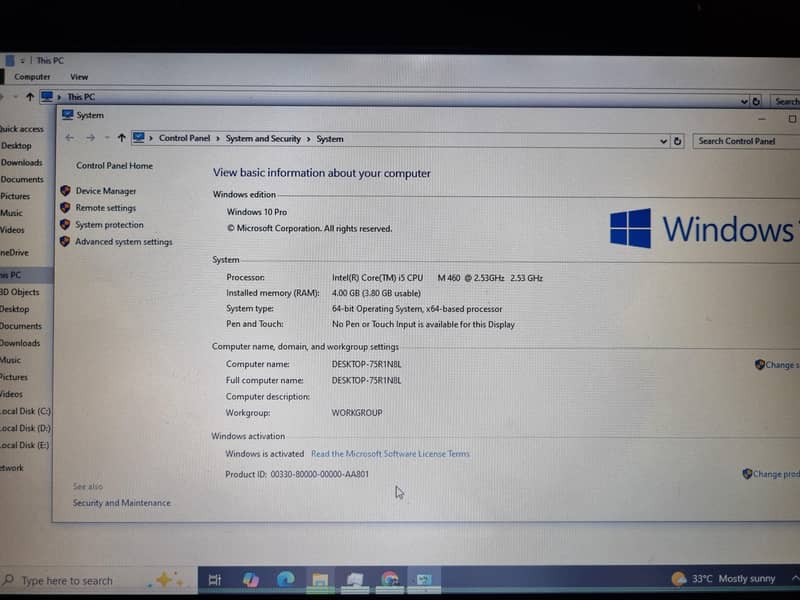Click the WORKGROUP value text
The image size is (800, 600).
tap(357, 413)
